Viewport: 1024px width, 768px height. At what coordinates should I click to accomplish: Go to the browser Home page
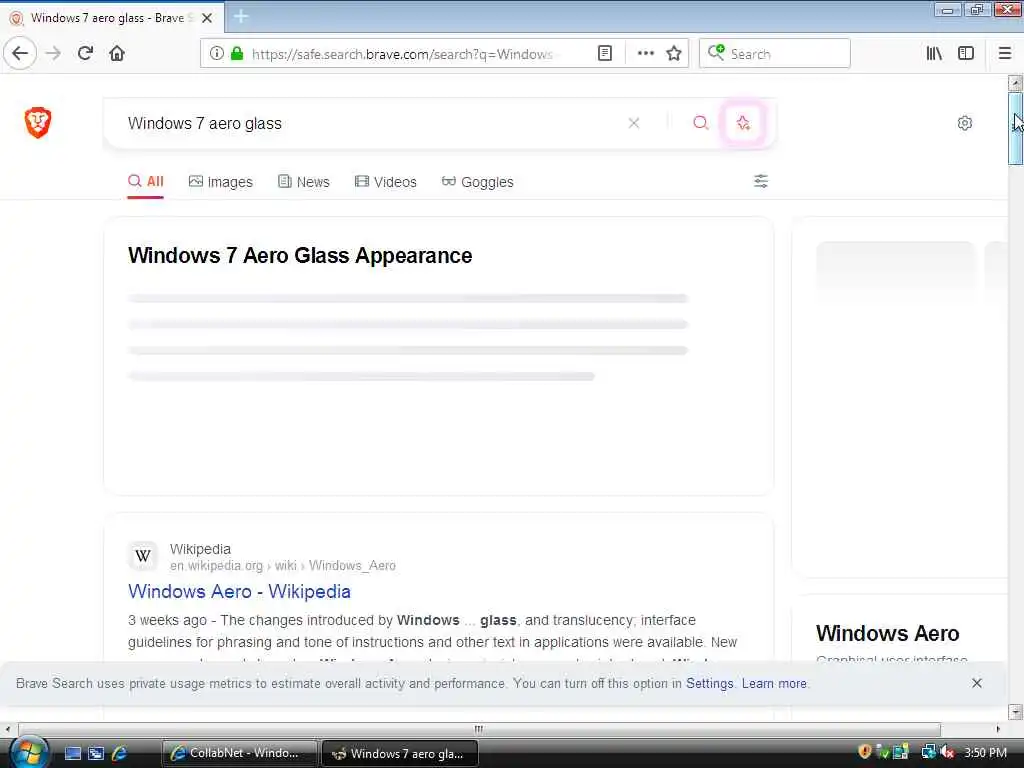(117, 53)
